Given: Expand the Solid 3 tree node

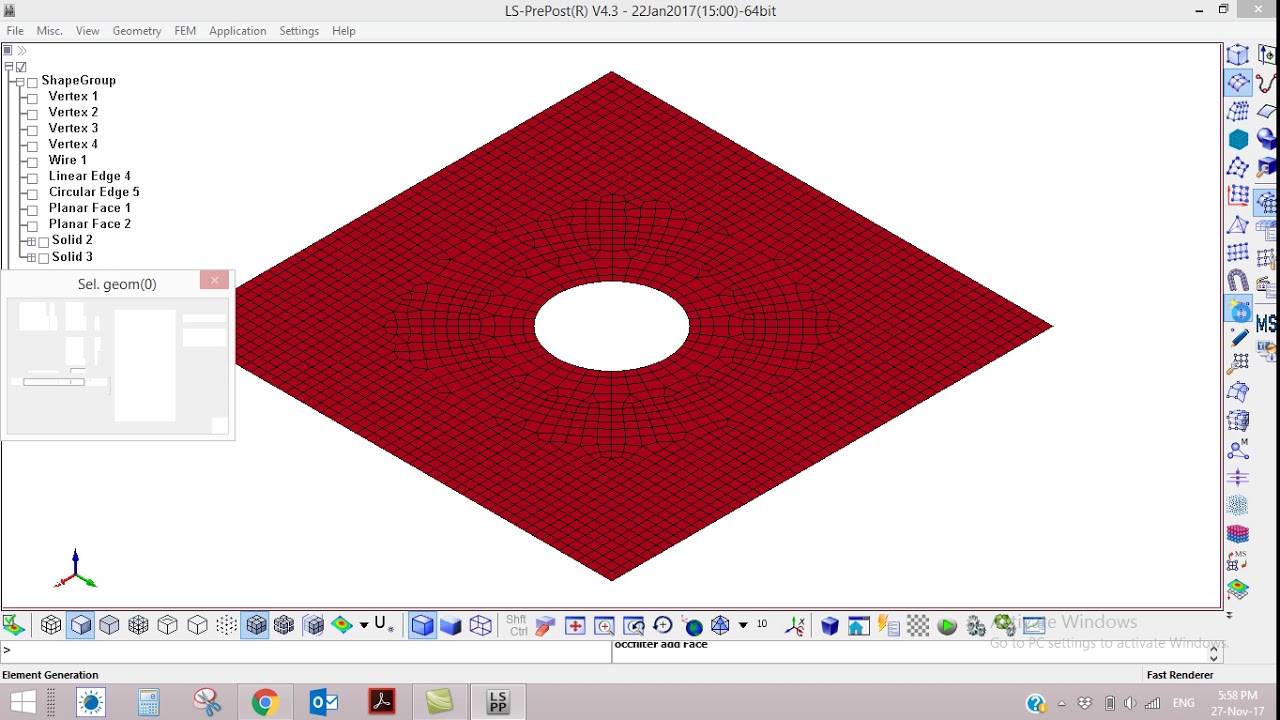Looking at the screenshot, I should tap(31, 258).
